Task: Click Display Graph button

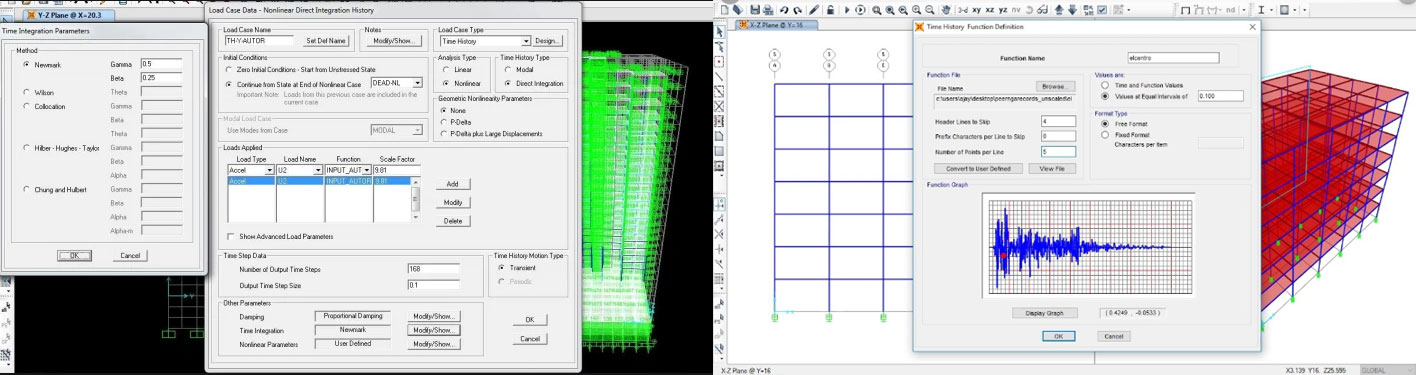Action: click(x=1045, y=313)
